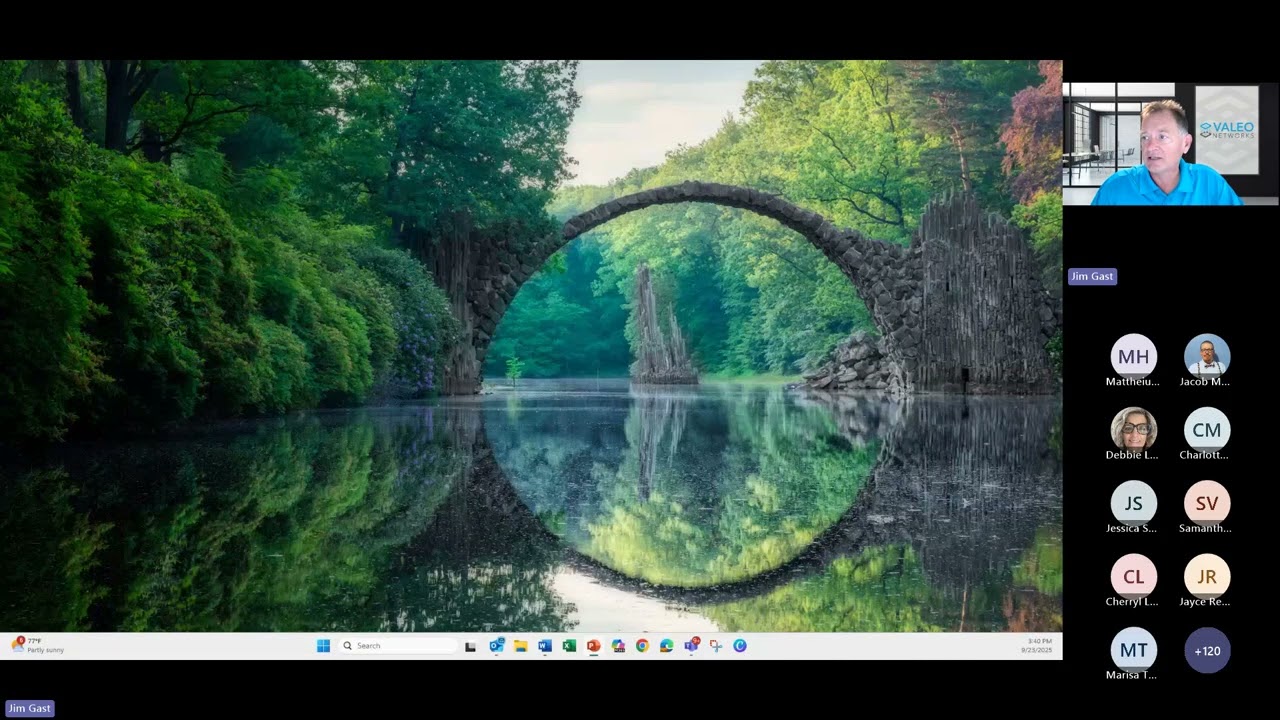1280x720 pixels.
Task: Open Microsoft Edge from the taskbar
Action: [x=667, y=646]
